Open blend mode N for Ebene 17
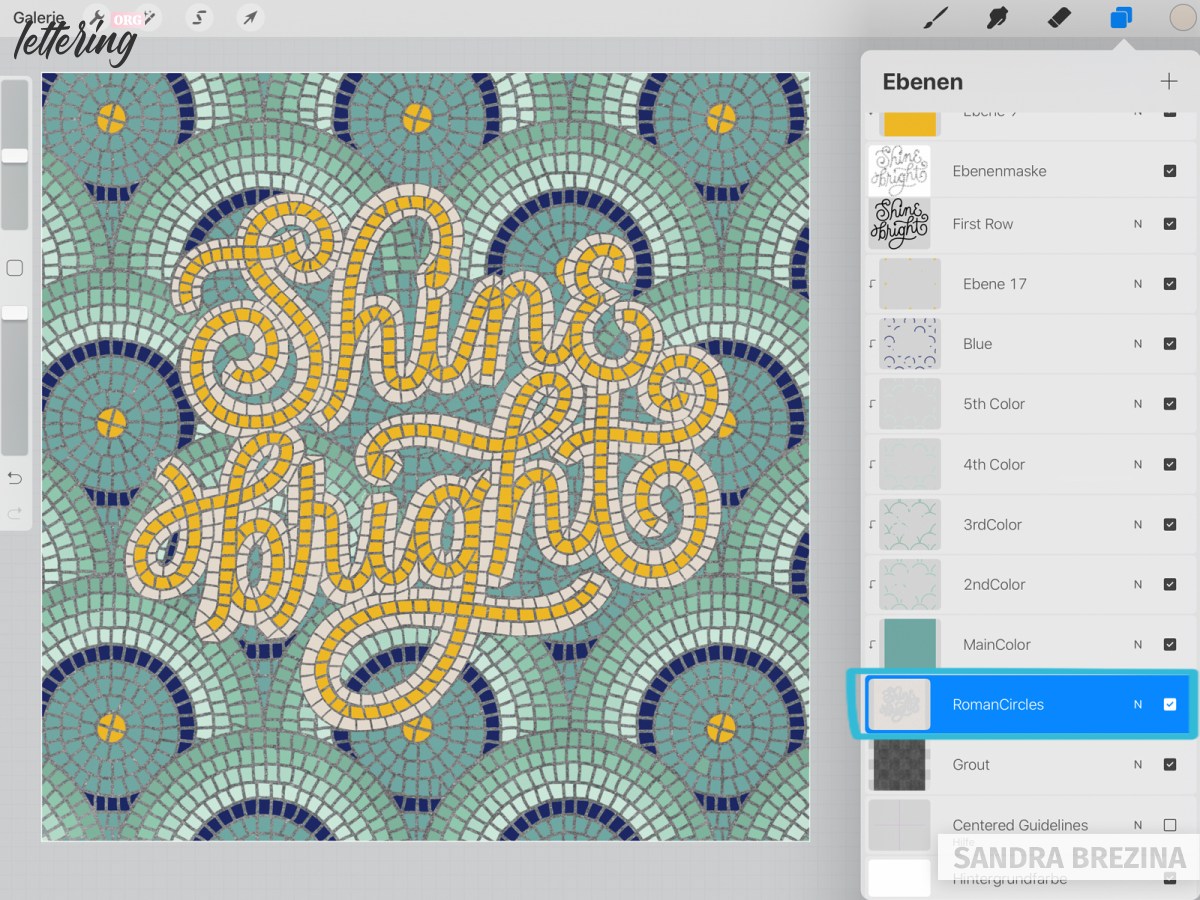 (x=1137, y=284)
